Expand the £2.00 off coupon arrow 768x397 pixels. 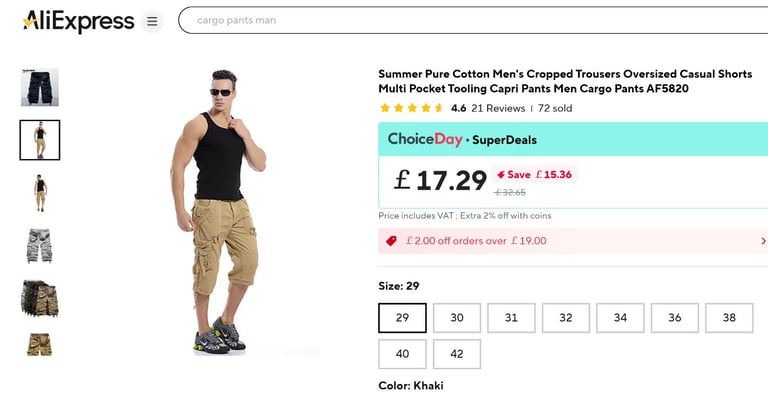tap(763, 241)
